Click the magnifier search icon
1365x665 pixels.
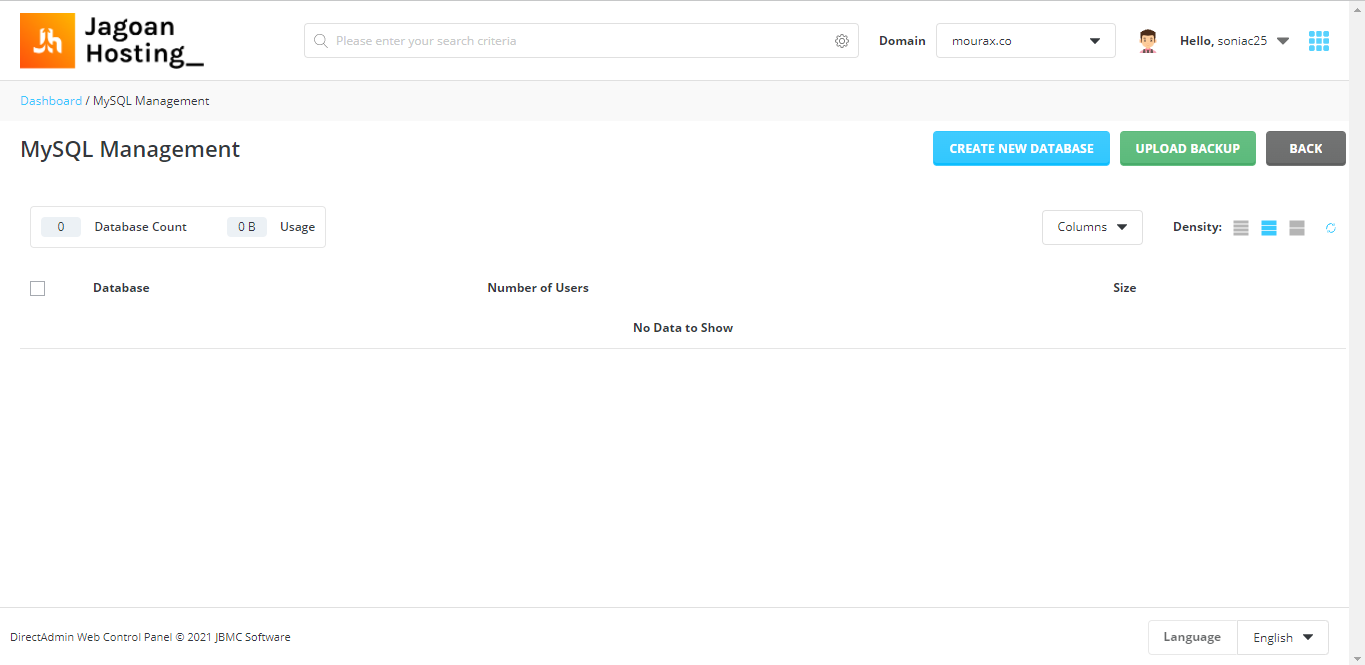point(321,41)
